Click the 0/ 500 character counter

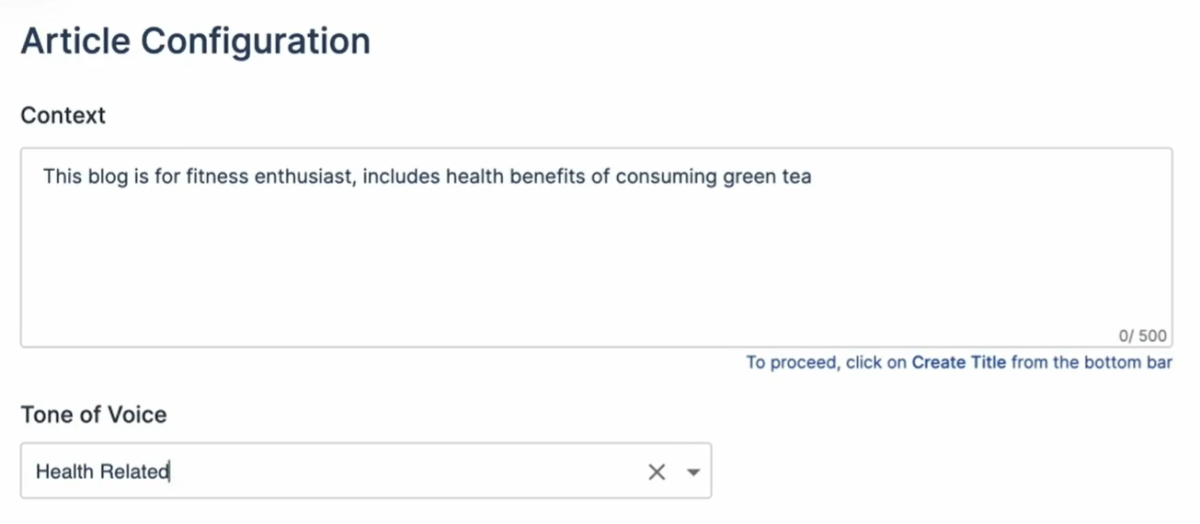[1144, 336]
